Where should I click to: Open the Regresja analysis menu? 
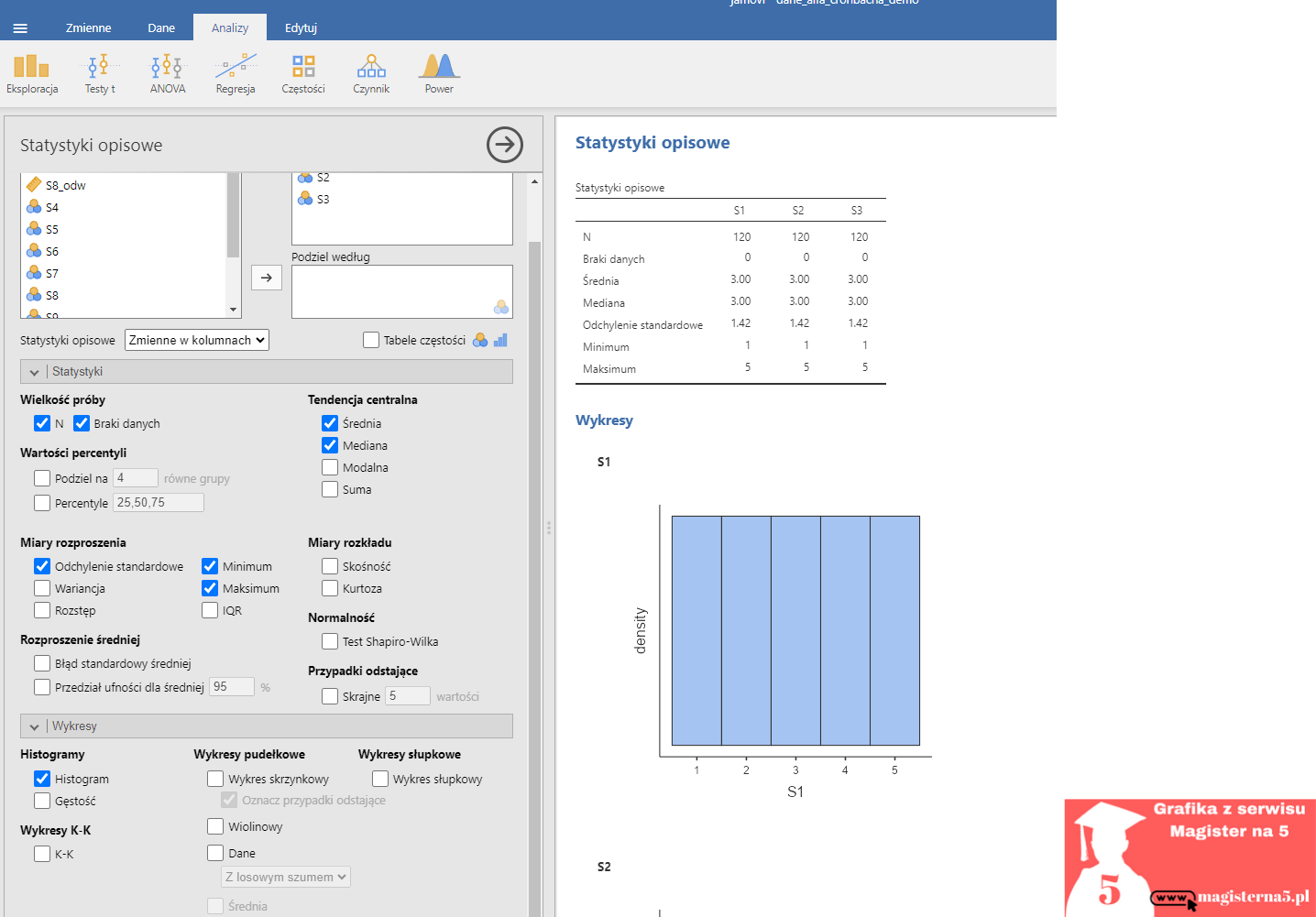click(236, 73)
